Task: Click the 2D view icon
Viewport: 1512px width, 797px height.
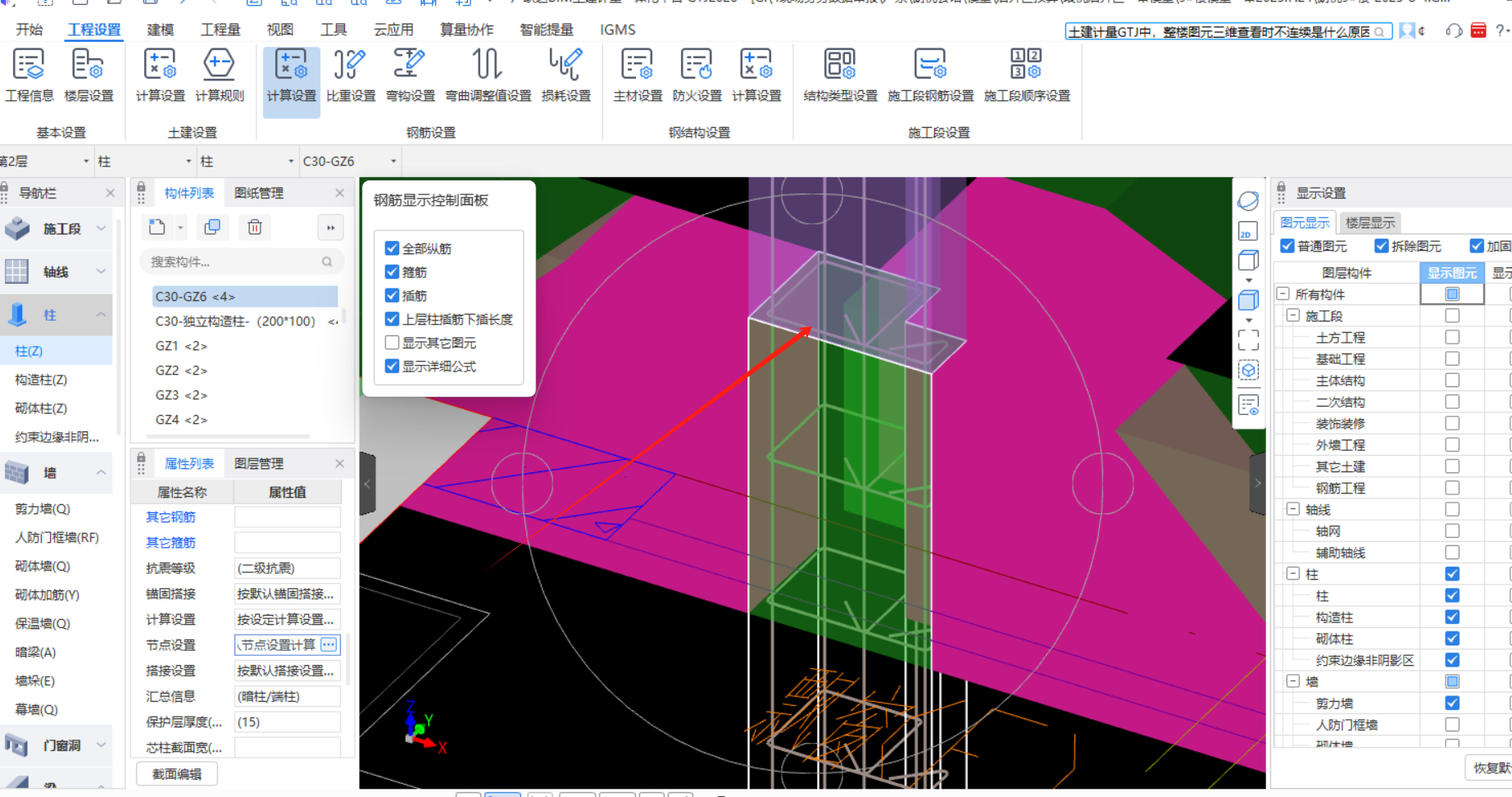Action: (1248, 232)
